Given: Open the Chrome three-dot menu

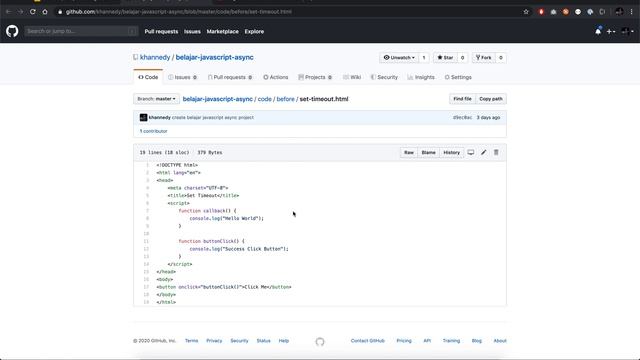Looking at the screenshot, I should 631,12.
